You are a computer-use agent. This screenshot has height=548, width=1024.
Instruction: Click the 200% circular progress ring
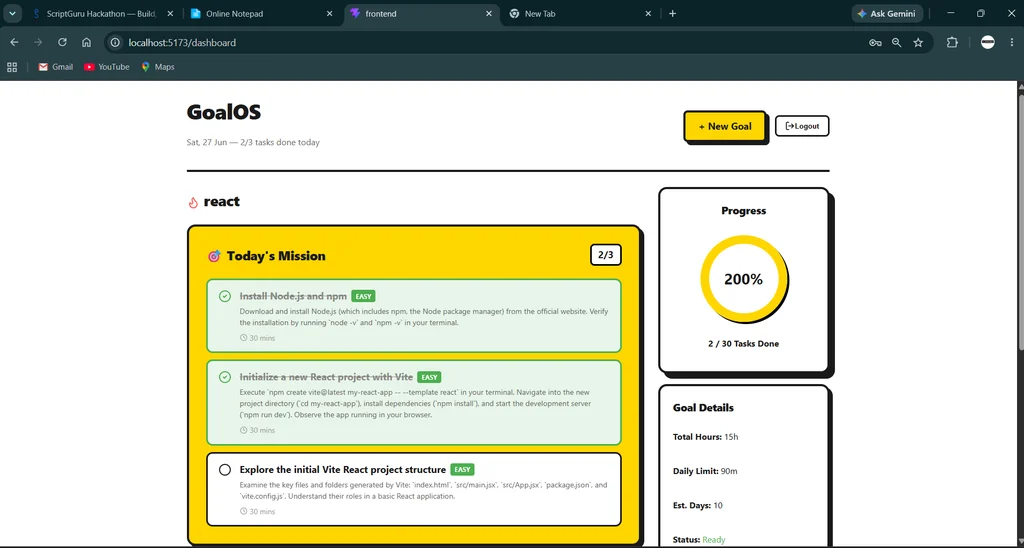743,279
